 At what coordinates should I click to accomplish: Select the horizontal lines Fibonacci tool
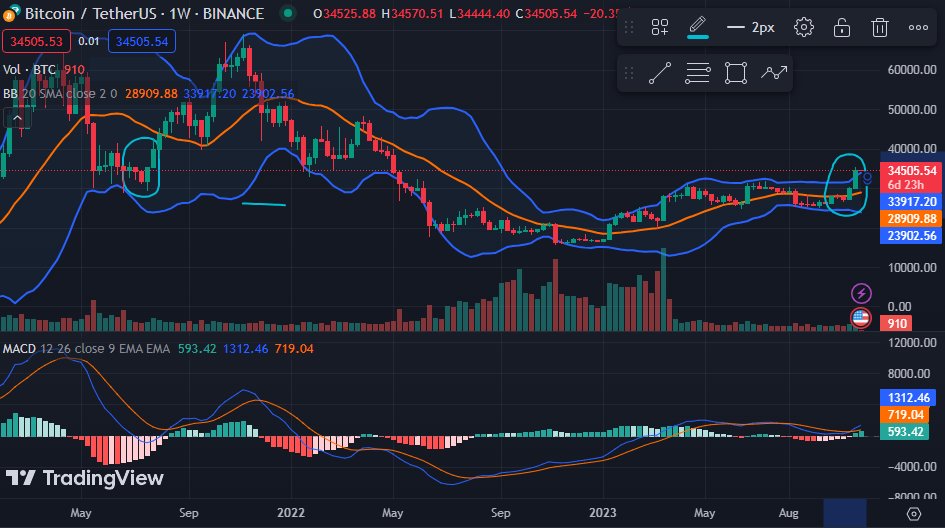[x=697, y=73]
